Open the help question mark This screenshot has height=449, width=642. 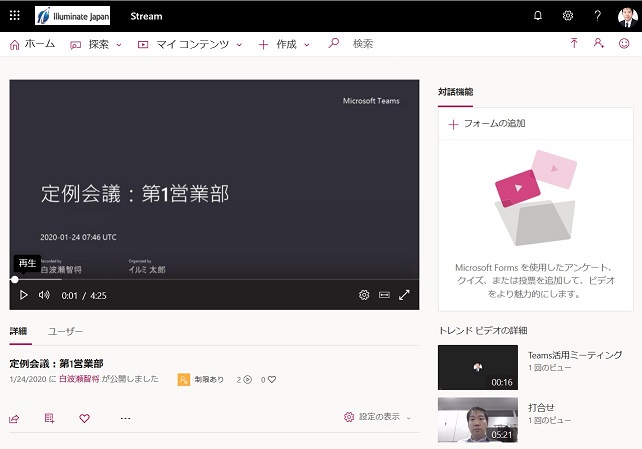597,16
